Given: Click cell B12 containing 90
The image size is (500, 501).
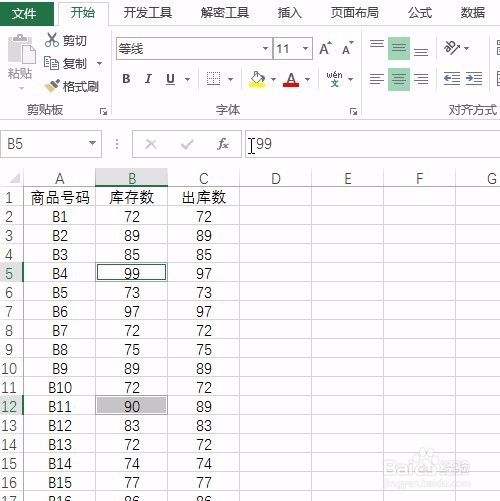Looking at the screenshot, I should pos(132,406).
